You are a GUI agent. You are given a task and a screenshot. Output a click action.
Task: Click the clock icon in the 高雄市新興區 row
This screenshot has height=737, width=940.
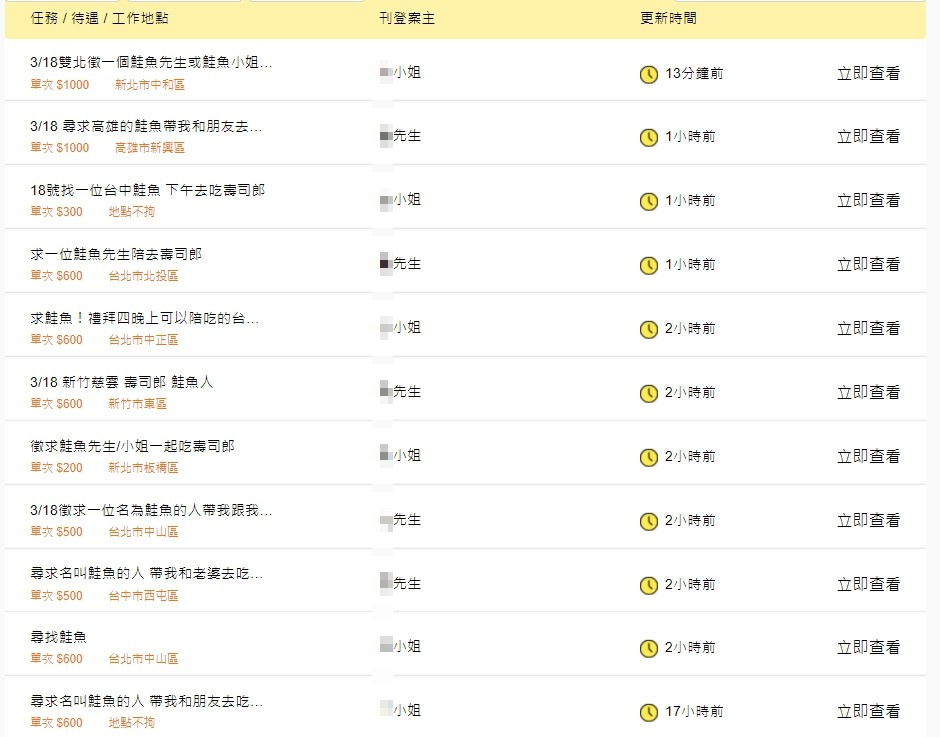click(x=649, y=137)
